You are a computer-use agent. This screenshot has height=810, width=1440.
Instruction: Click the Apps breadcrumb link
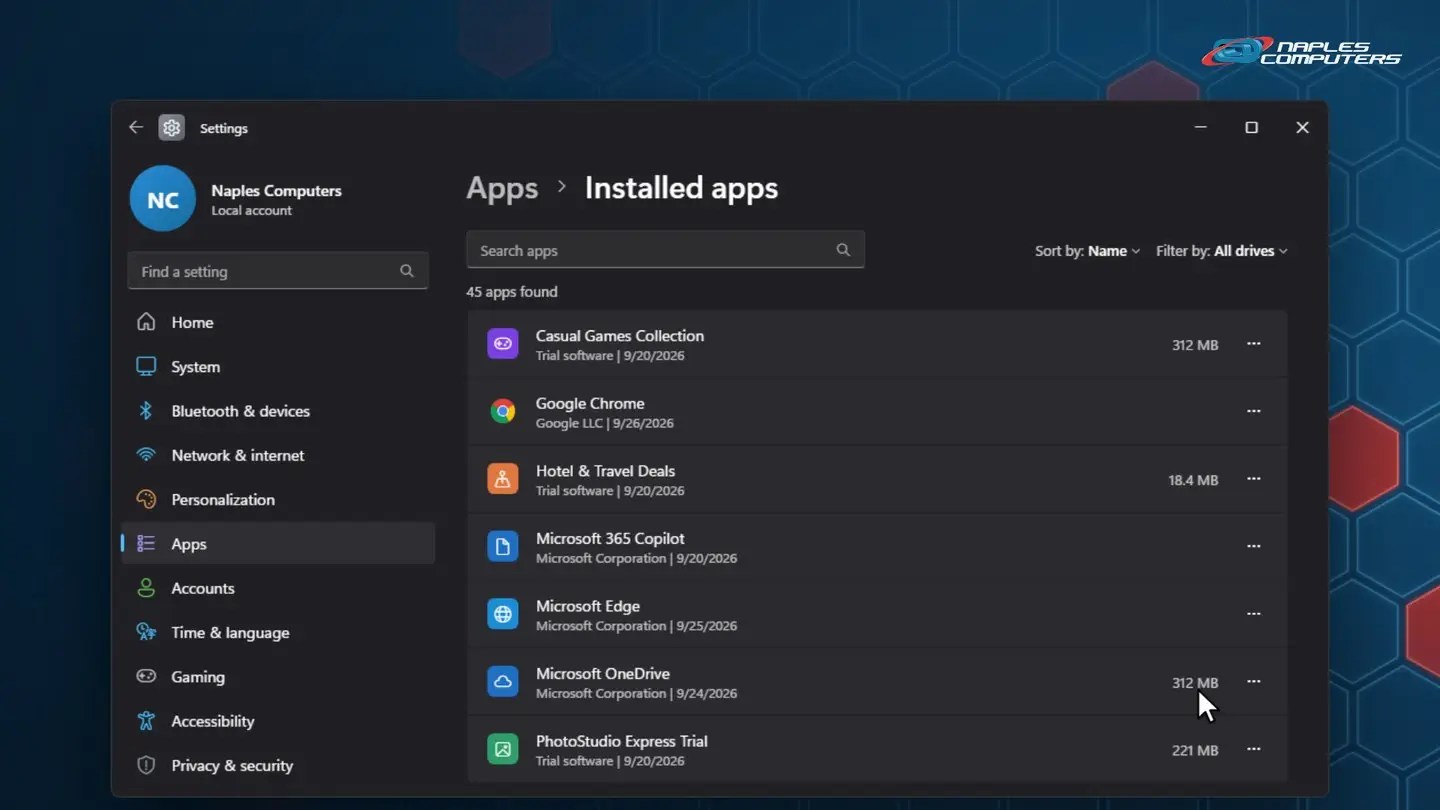click(502, 188)
